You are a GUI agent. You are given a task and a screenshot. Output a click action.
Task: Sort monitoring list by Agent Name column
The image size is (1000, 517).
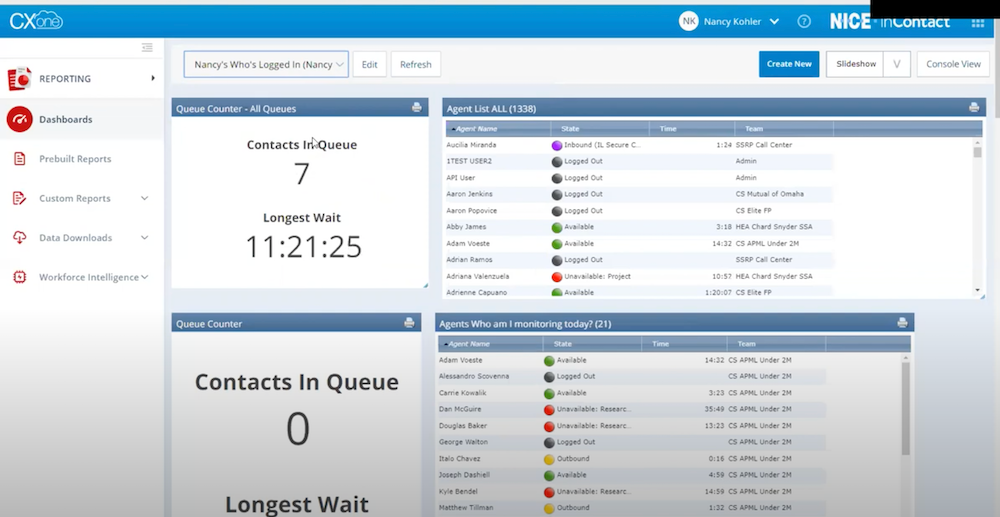coord(490,344)
